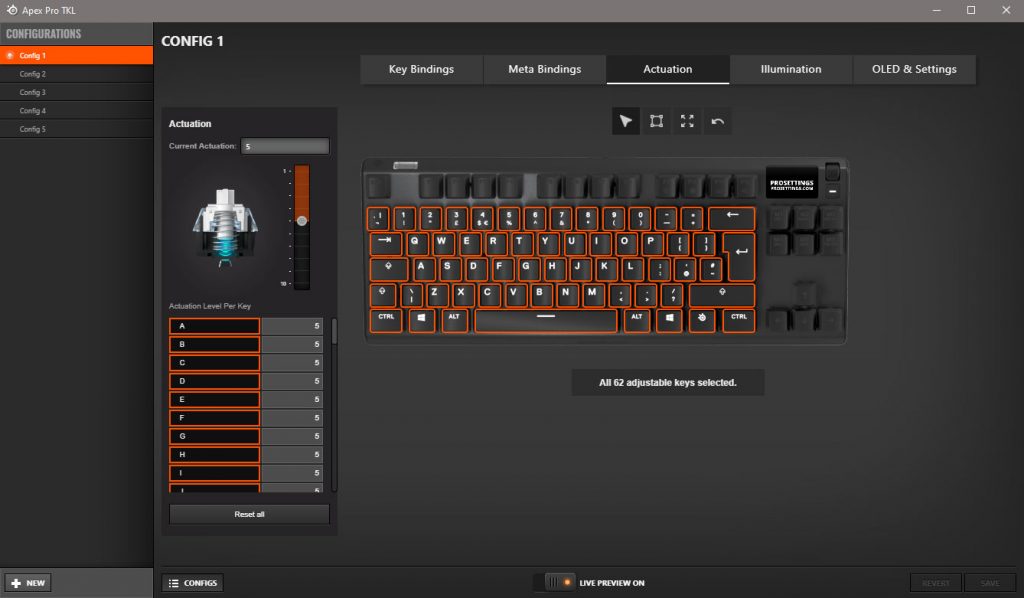Select the pointer selection tool
Image resolution: width=1024 pixels, height=598 pixels.
pyautogui.click(x=626, y=121)
